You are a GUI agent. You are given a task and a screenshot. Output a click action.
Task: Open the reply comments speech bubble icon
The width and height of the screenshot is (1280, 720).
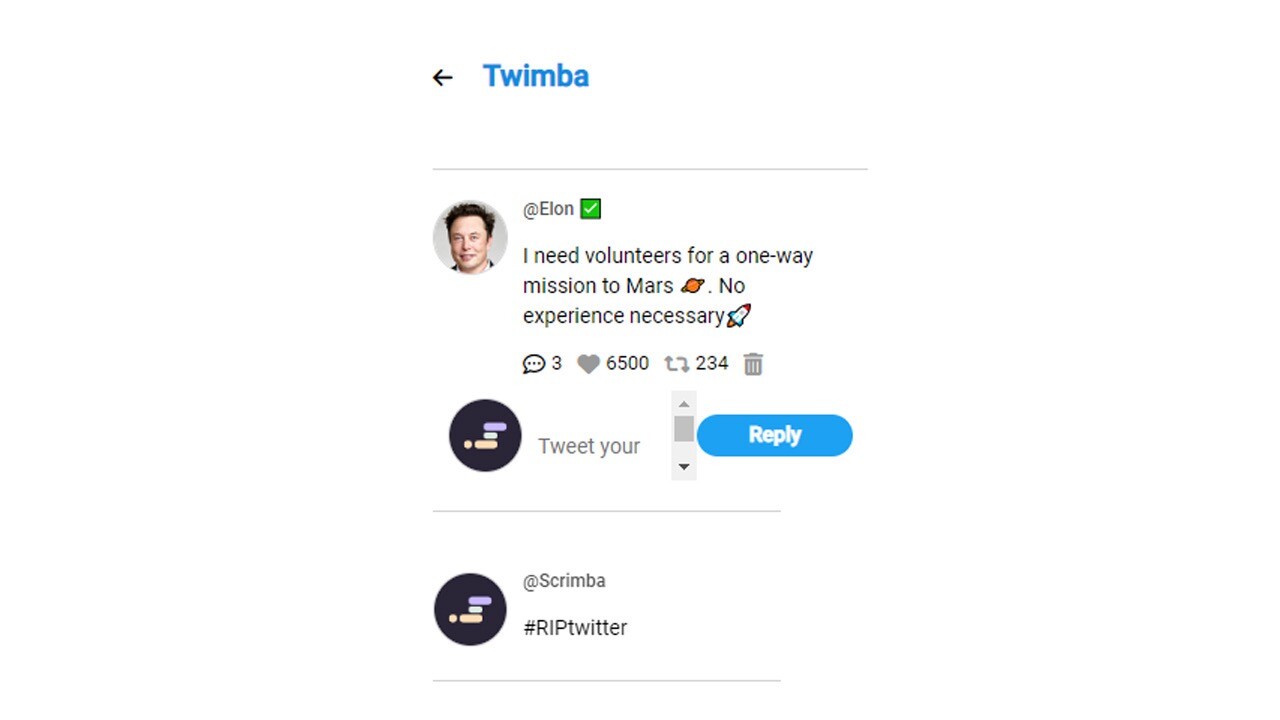click(x=534, y=364)
